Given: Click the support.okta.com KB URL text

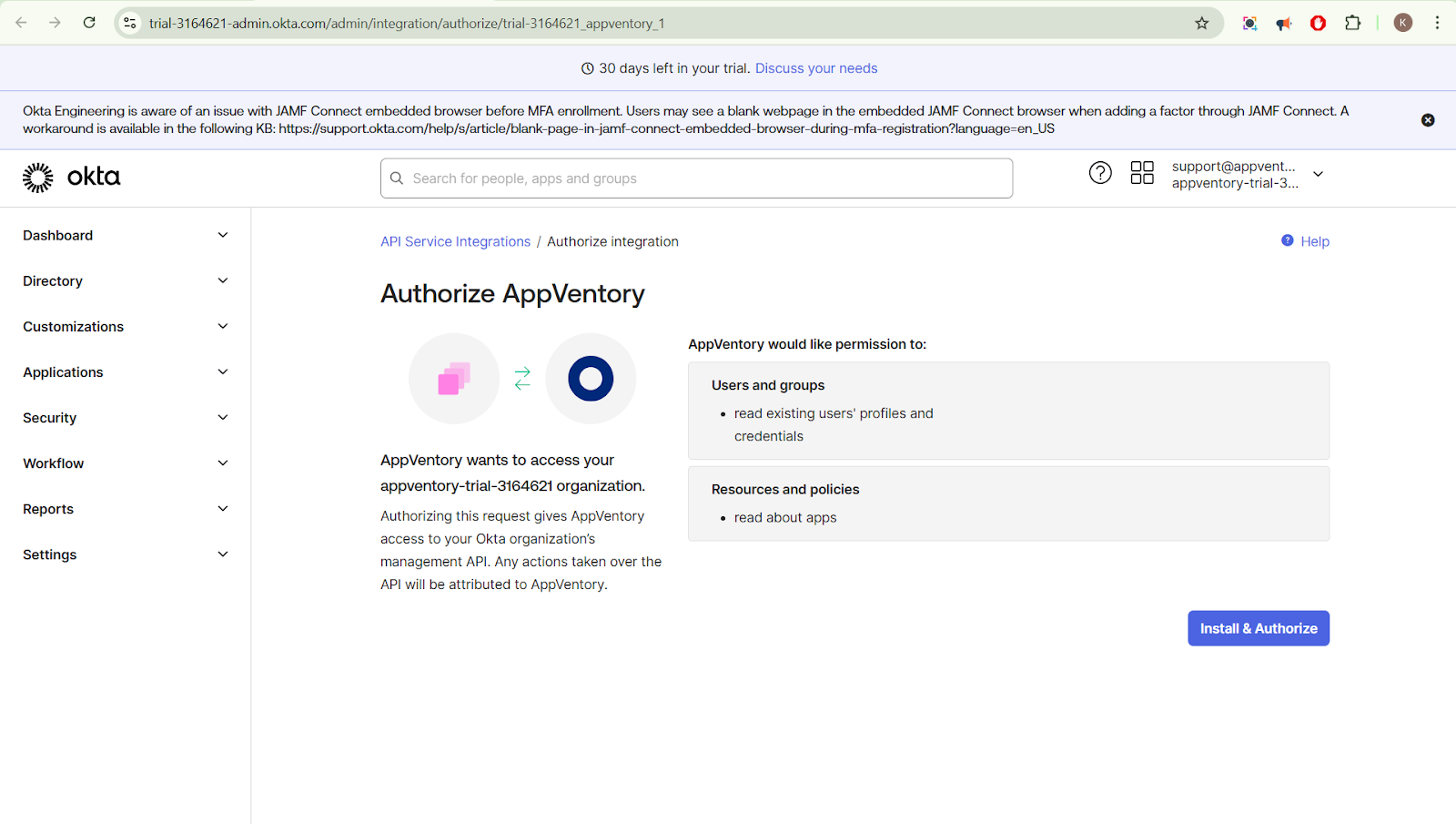Looking at the screenshot, I should click(666, 128).
